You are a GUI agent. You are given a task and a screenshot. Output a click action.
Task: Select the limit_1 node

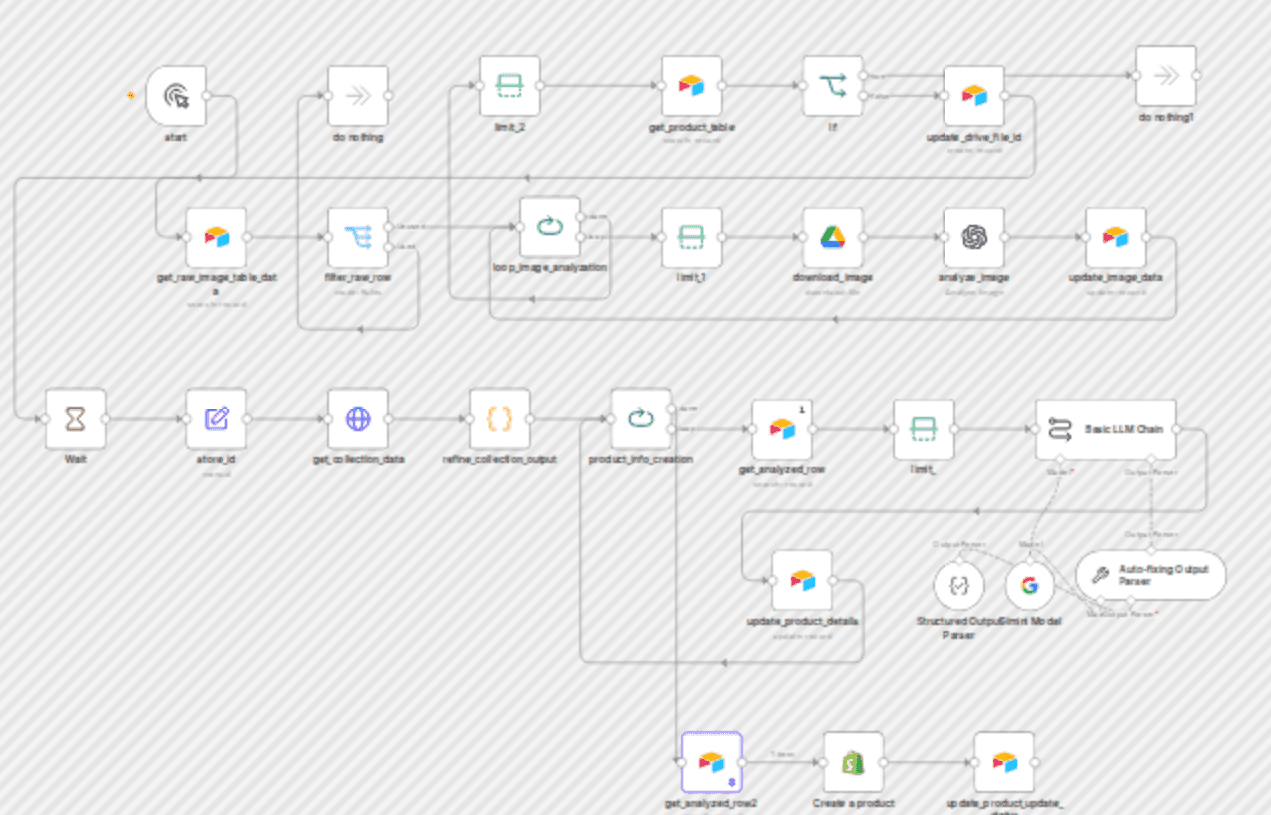click(x=692, y=238)
